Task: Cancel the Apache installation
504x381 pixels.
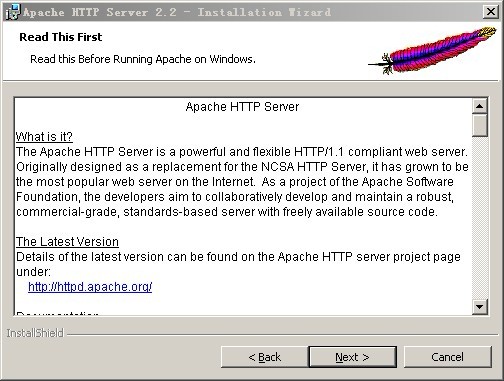Action: 447,357
